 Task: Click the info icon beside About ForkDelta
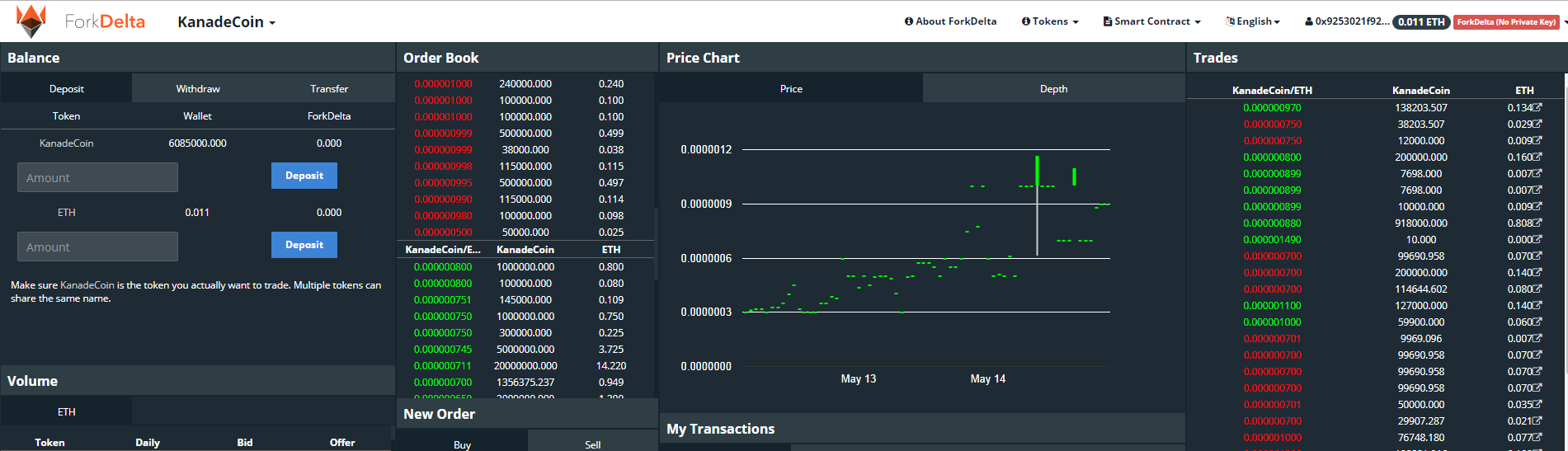[909, 21]
